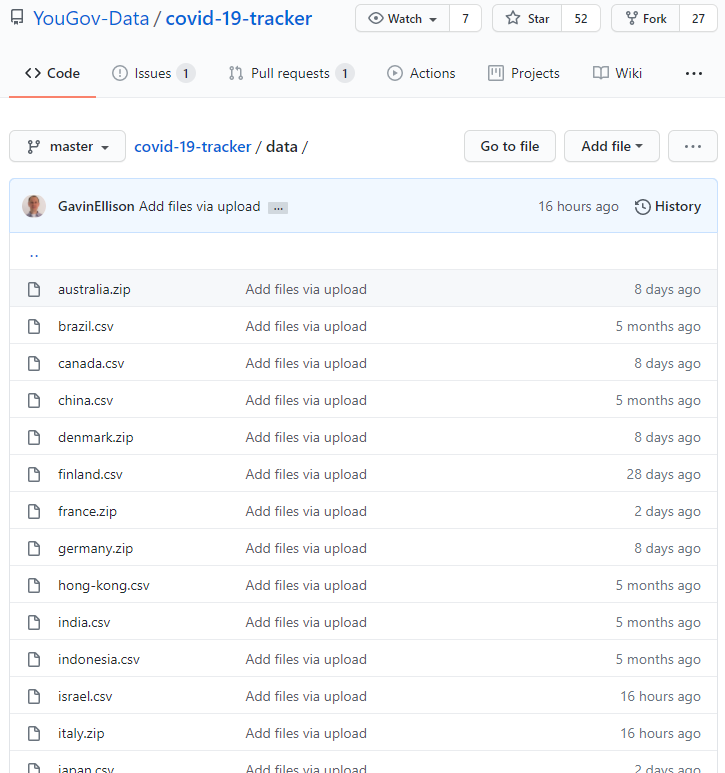725x773 pixels.
Task: Click file icon beside finland.csv
Action: click(x=34, y=474)
